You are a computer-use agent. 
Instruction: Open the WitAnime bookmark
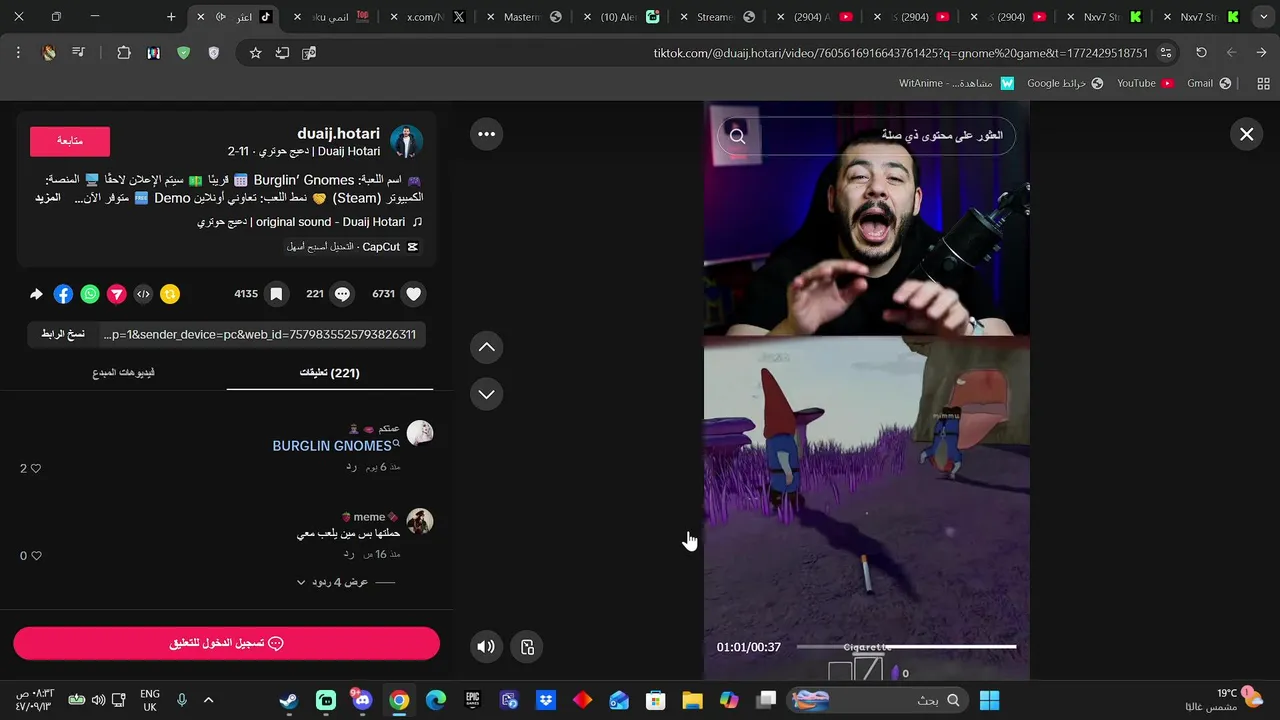(957, 83)
